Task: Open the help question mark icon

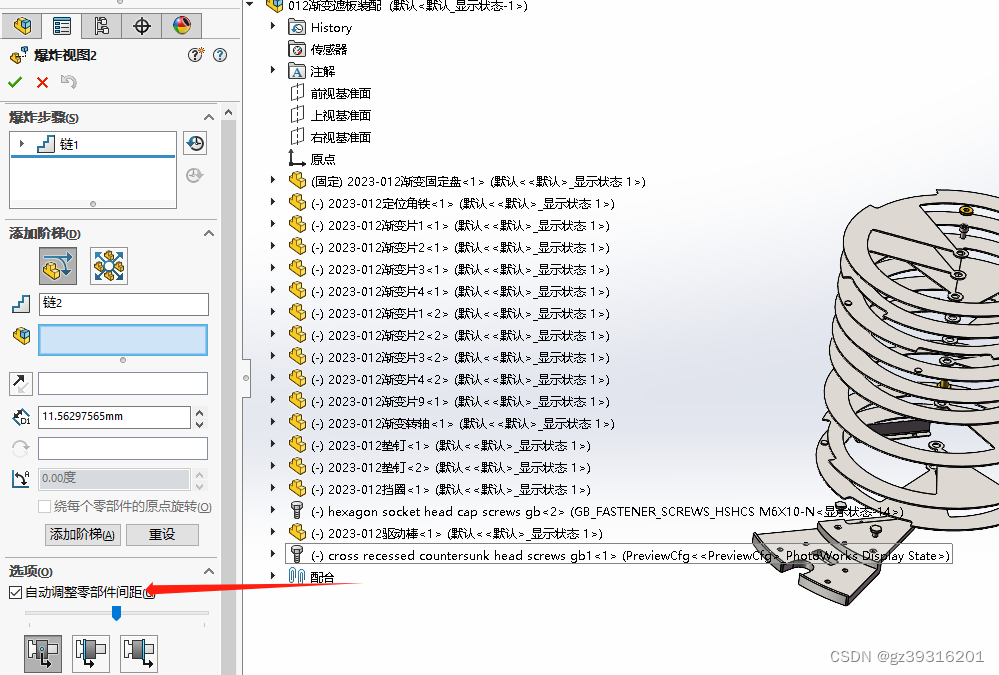Action: click(220, 55)
